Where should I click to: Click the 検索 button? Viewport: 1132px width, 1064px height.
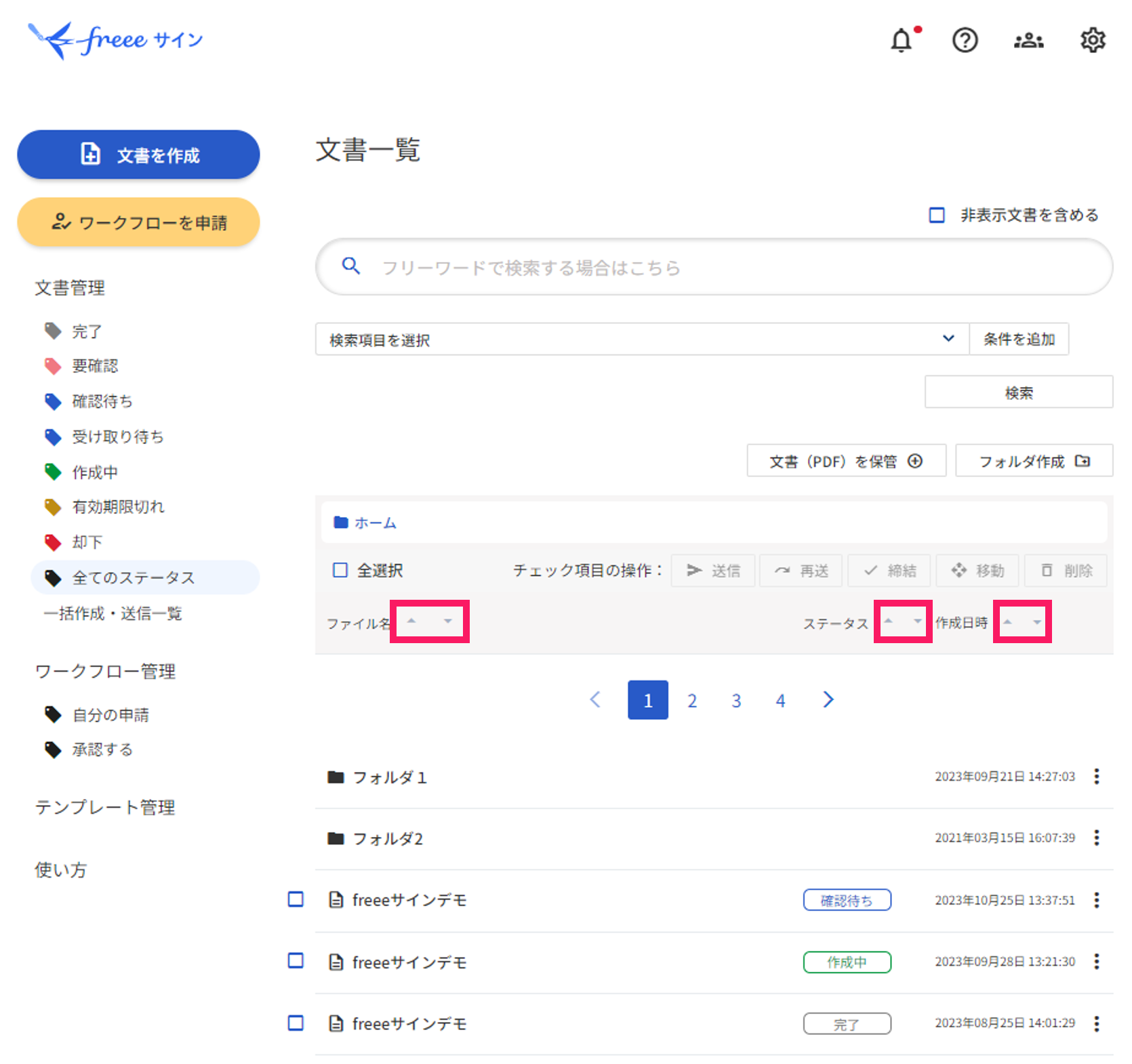(x=1019, y=392)
